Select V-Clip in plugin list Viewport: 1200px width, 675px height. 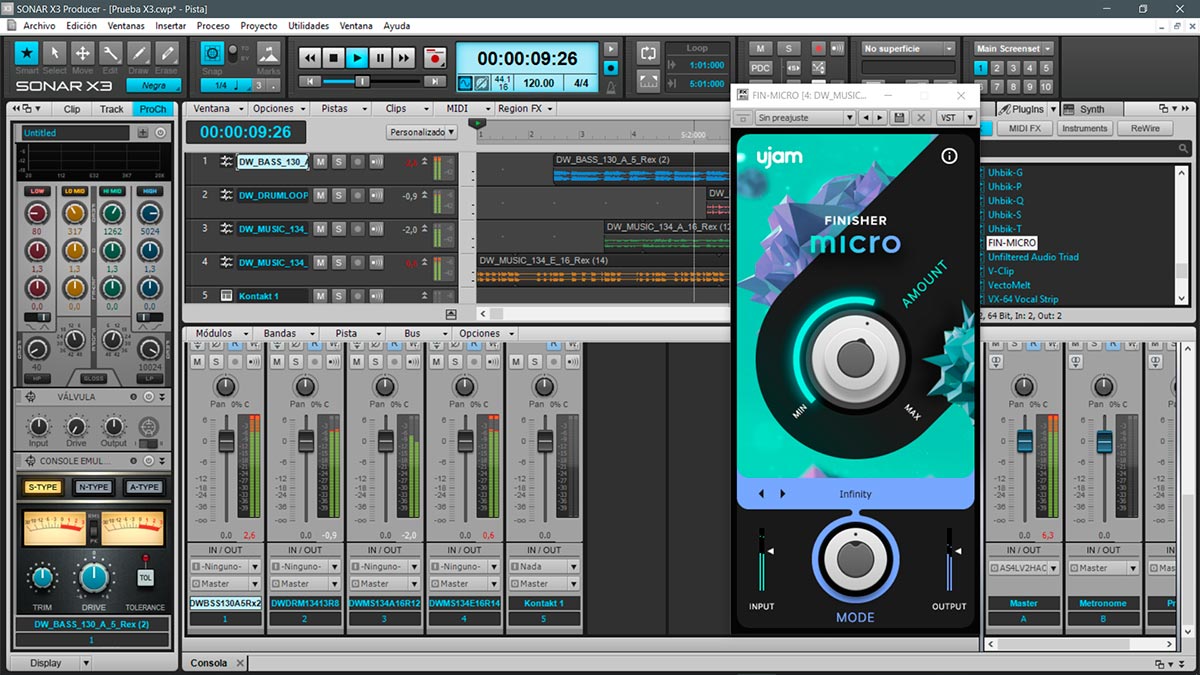coord(1001,271)
